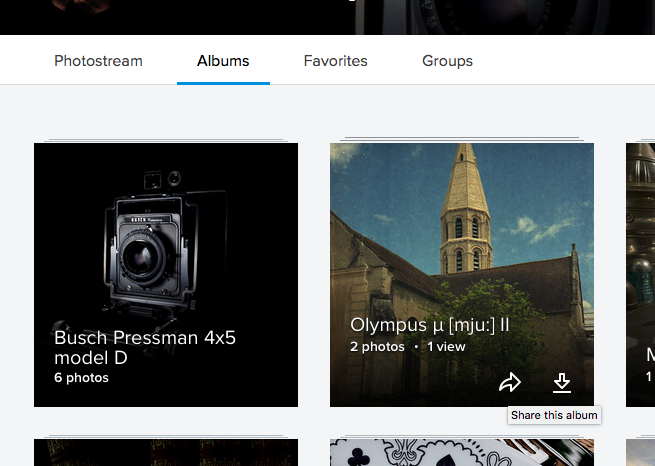Switch to the Favorites tab
The width and height of the screenshot is (655, 466).
coord(335,61)
